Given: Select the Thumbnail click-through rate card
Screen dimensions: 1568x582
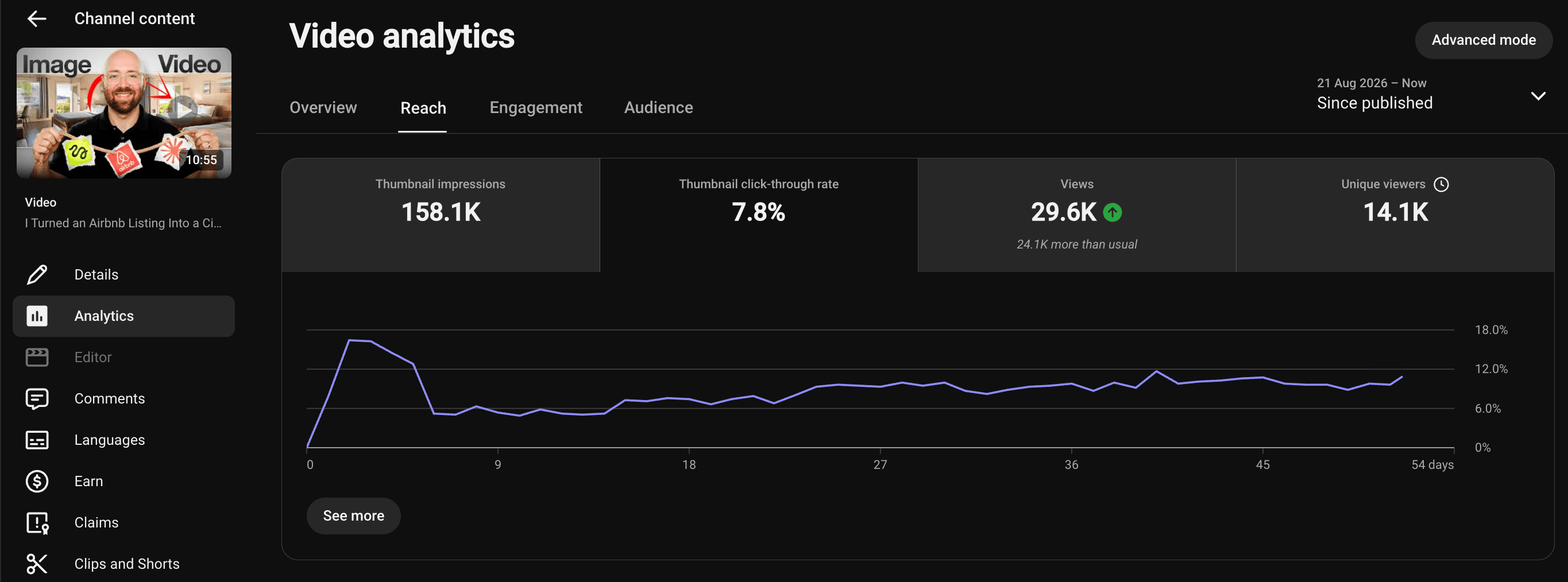Looking at the screenshot, I should [758, 215].
